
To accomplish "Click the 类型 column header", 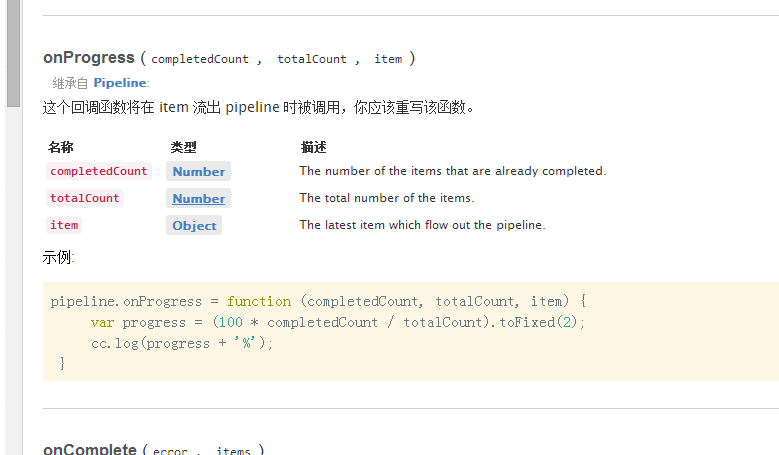I will [x=183, y=147].
